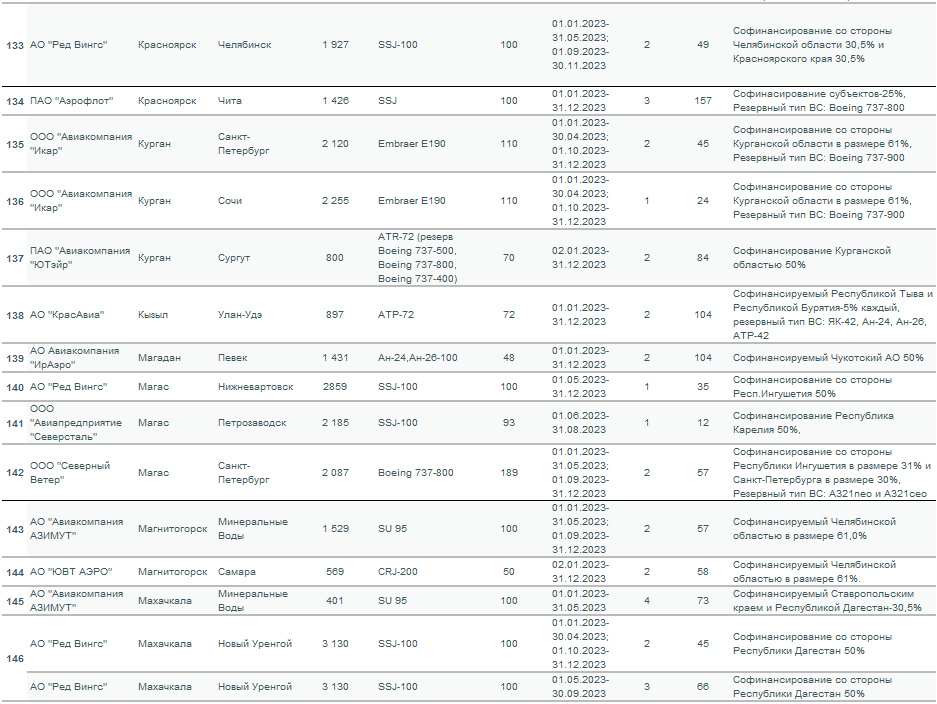
Task: Click destination Нижневартовск
Action: tap(256, 387)
